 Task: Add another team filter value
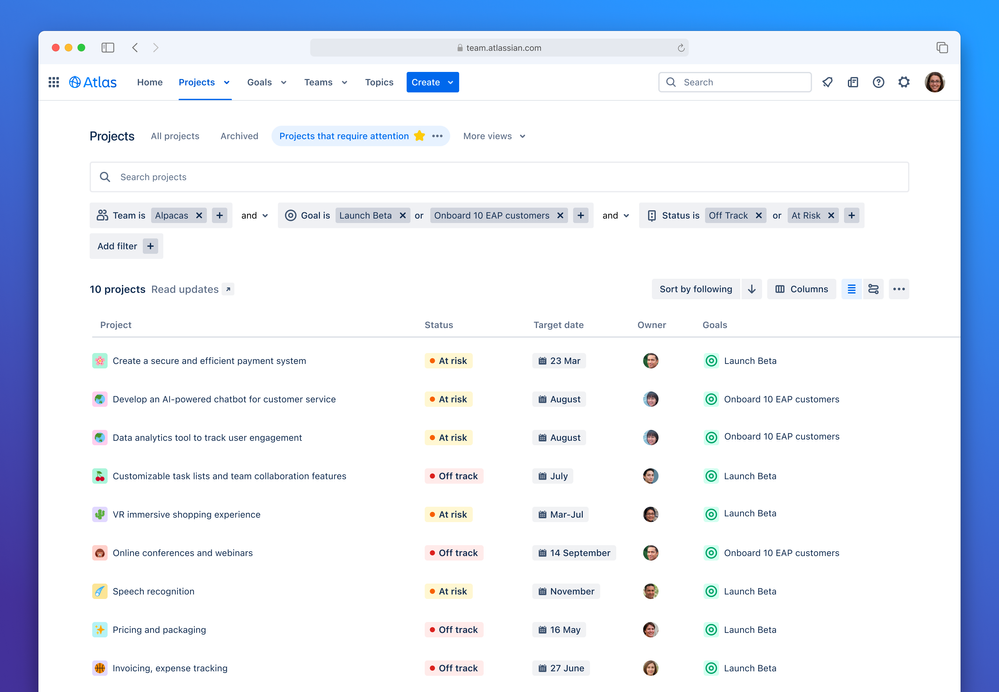click(220, 215)
